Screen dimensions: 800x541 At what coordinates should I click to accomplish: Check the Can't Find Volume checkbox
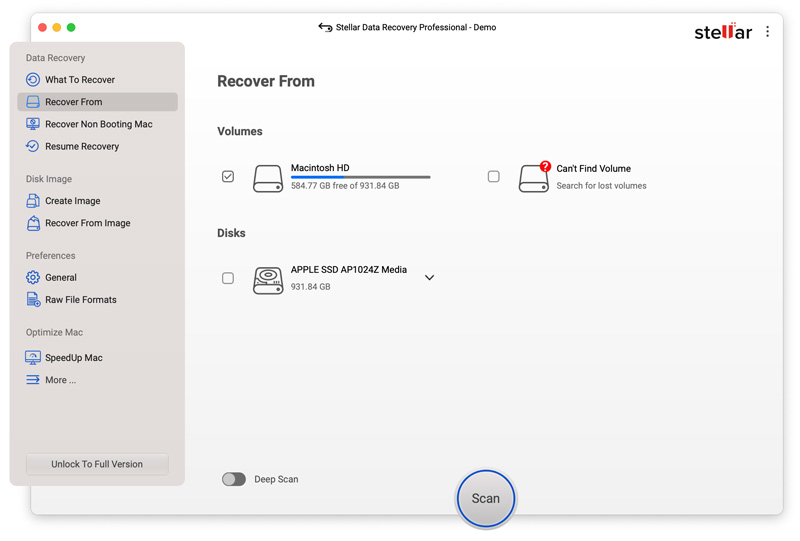point(493,177)
